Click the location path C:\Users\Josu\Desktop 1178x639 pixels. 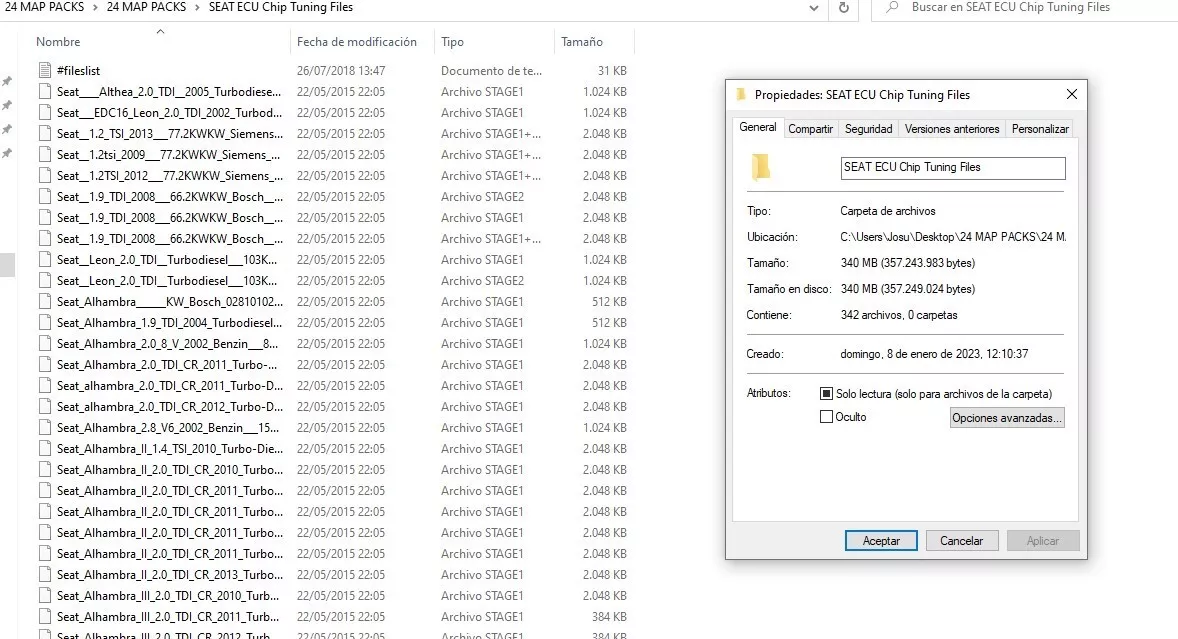coord(953,237)
